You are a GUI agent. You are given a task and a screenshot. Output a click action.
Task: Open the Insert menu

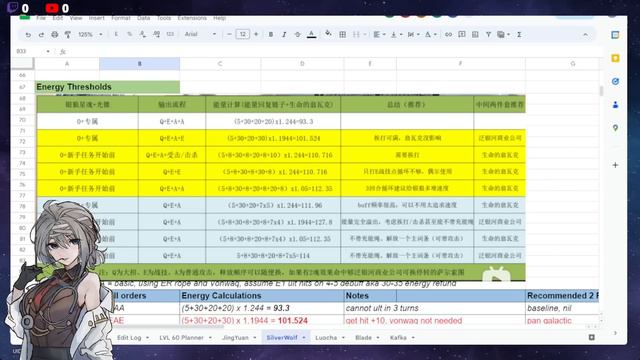pyautogui.click(x=96, y=18)
